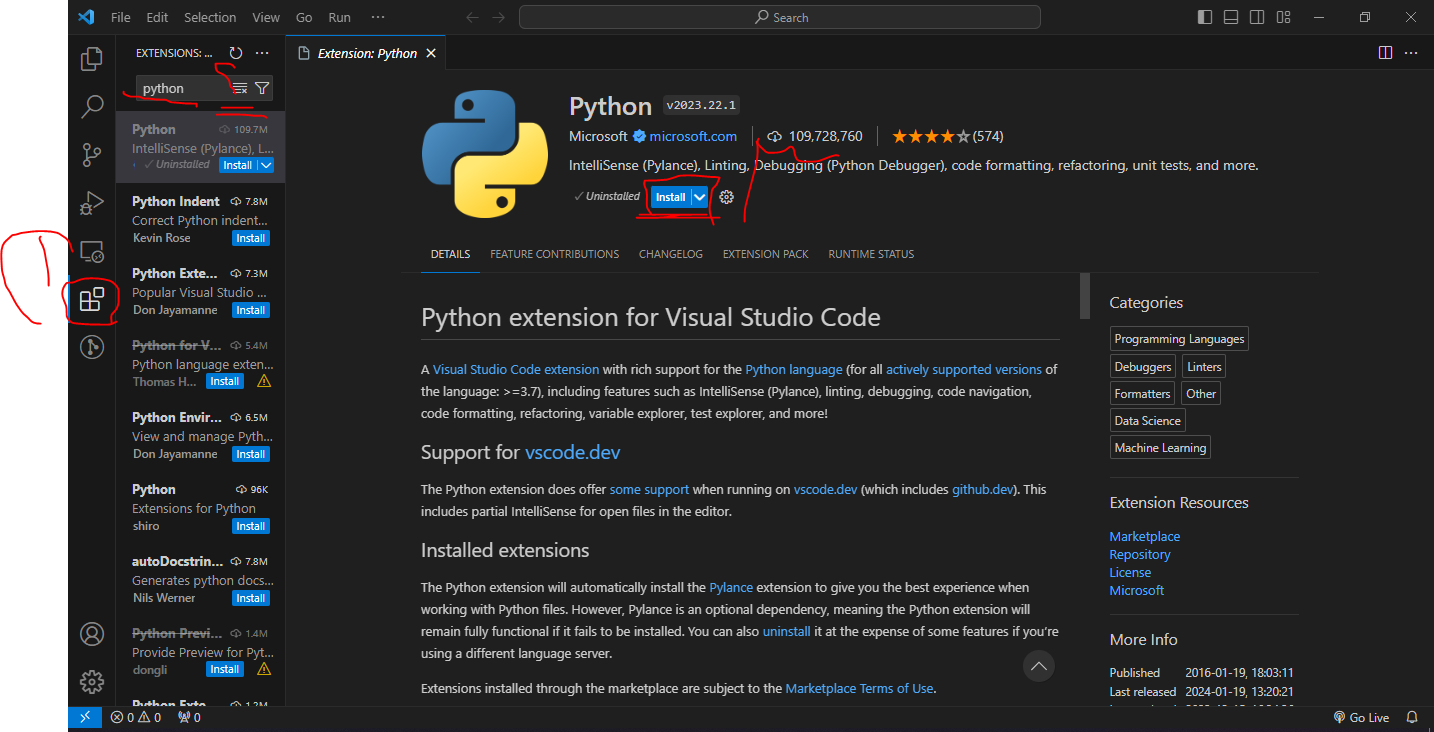Close the Extension: Python tab
The image size is (1434, 732).
click(431, 53)
